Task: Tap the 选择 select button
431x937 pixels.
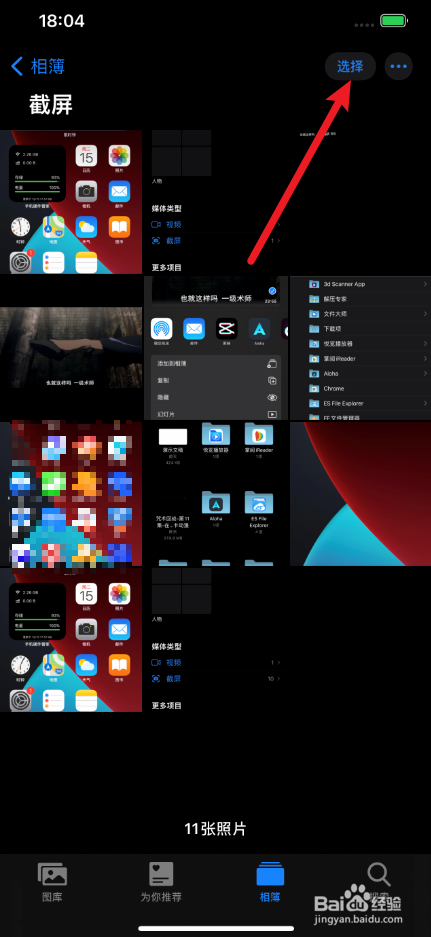Action: pyautogui.click(x=350, y=66)
